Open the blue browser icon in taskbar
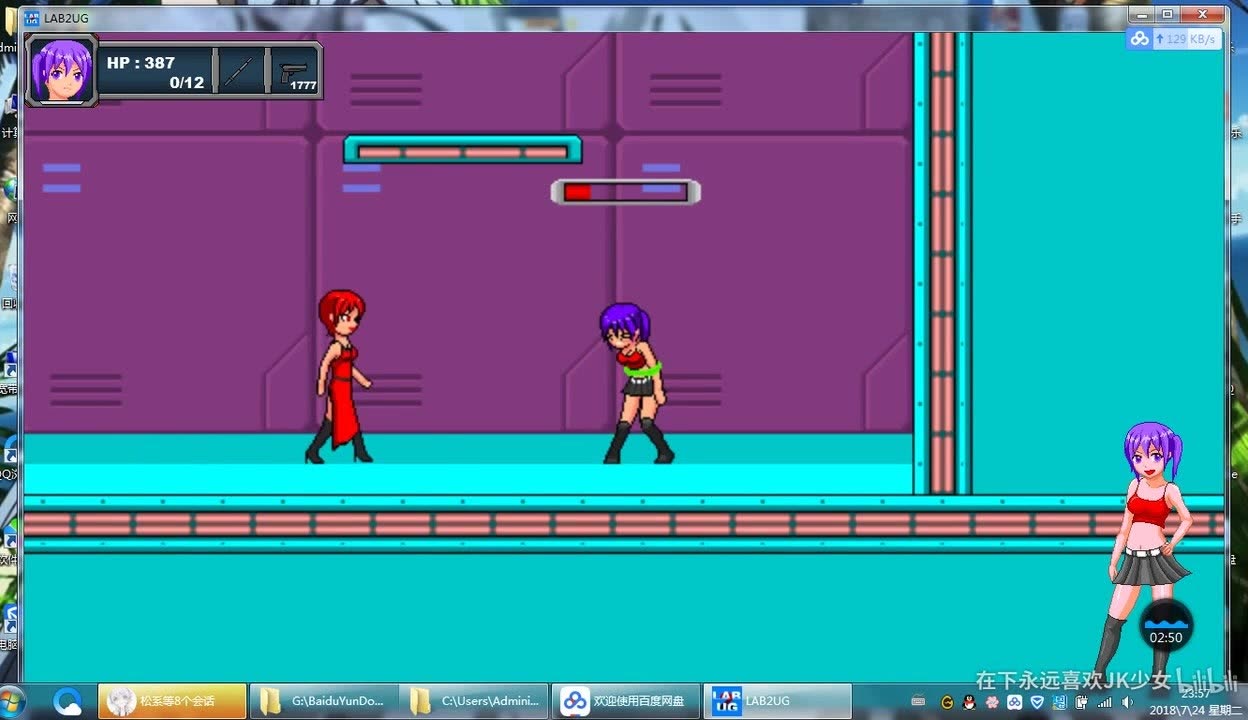The image size is (1248, 720). coord(68,701)
